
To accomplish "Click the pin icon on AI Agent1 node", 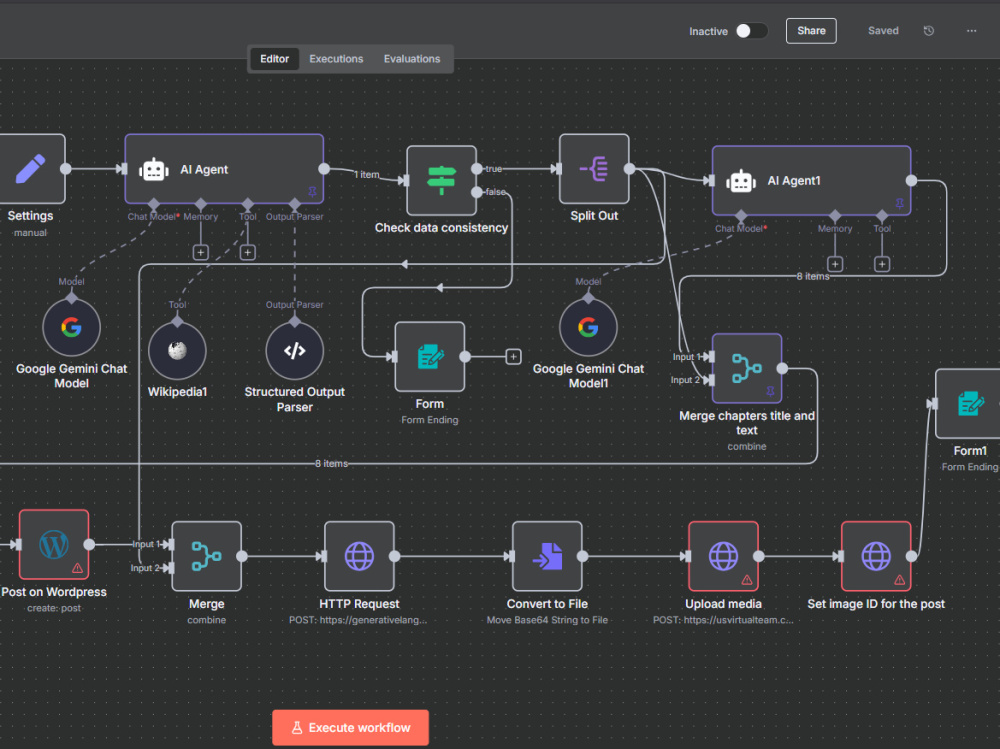I will tap(899, 204).
